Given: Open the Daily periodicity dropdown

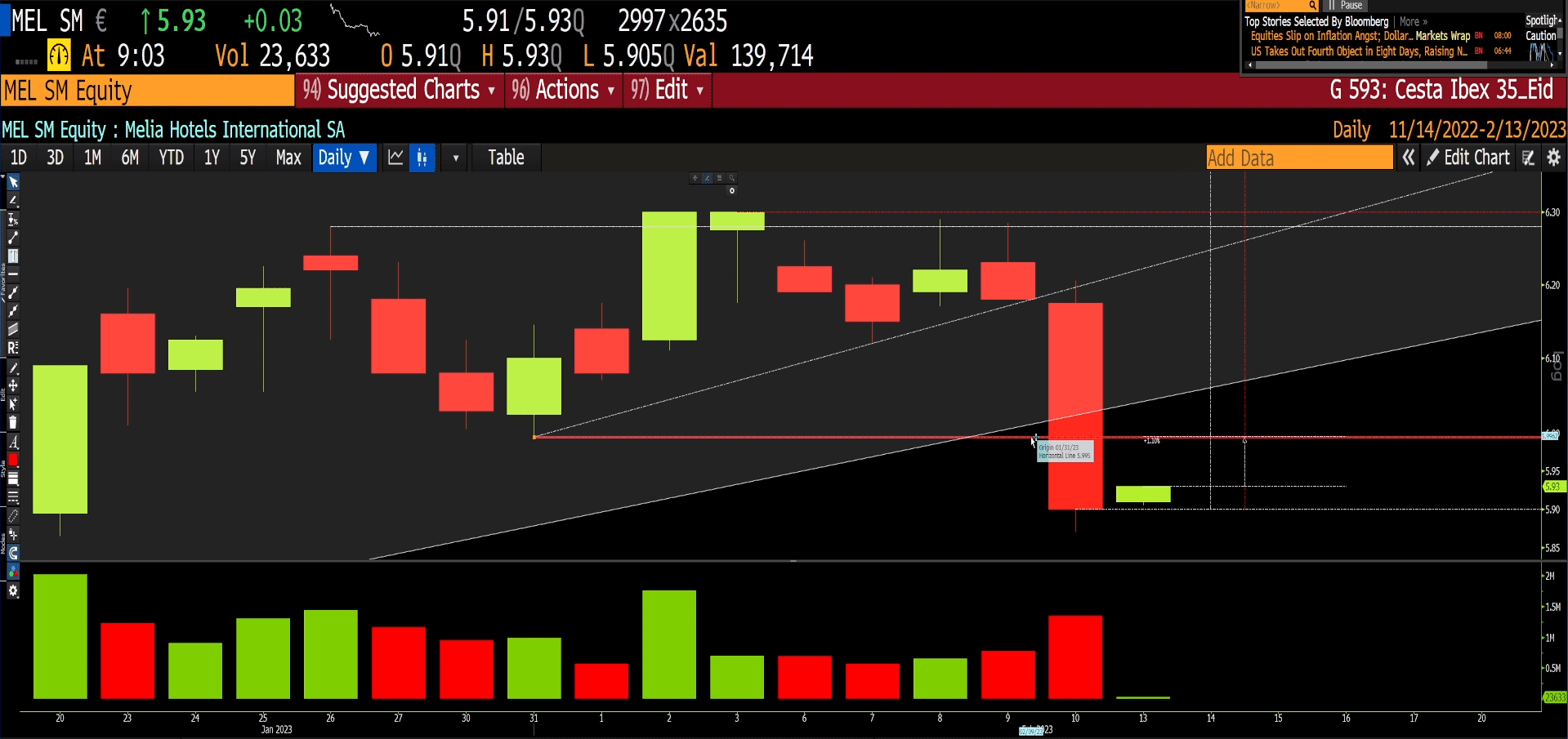Looking at the screenshot, I should (344, 158).
